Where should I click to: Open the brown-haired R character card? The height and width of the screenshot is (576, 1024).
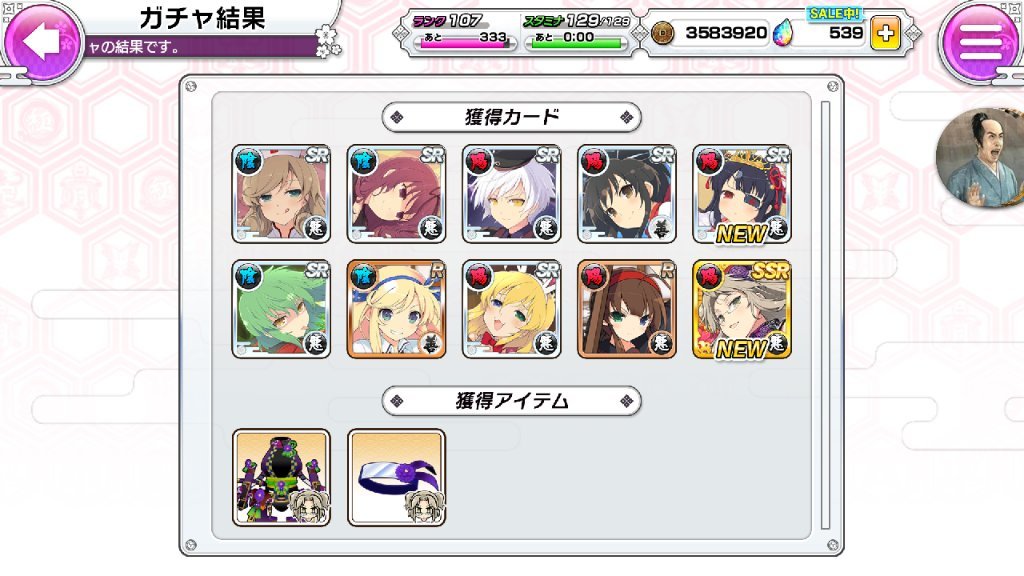tap(627, 310)
